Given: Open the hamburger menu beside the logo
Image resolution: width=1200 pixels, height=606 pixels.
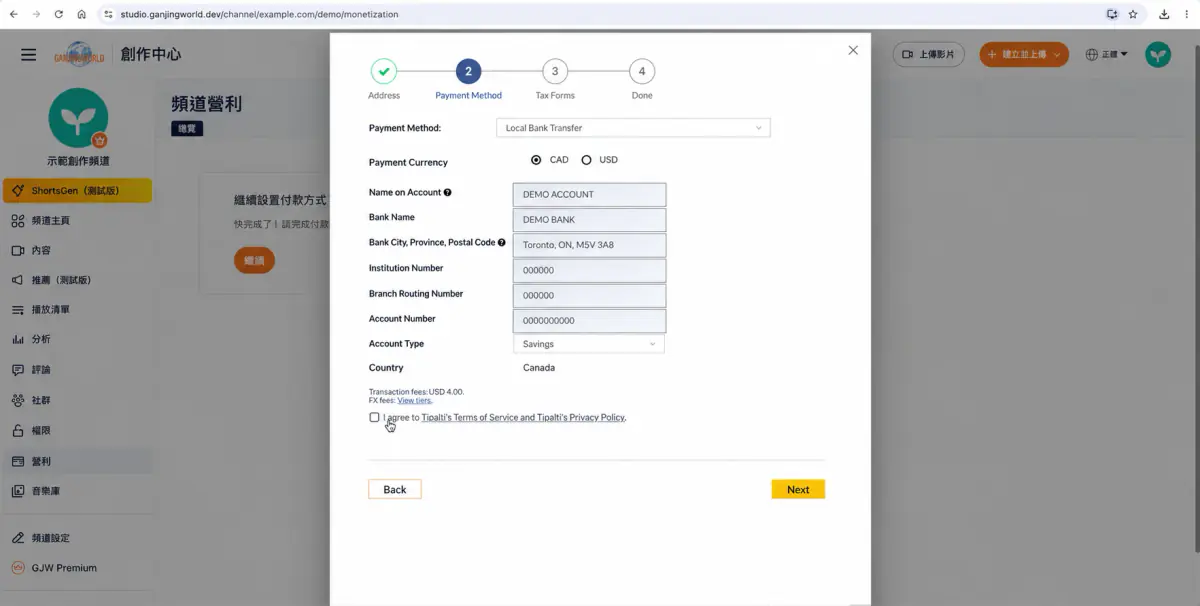Looking at the screenshot, I should (28, 55).
